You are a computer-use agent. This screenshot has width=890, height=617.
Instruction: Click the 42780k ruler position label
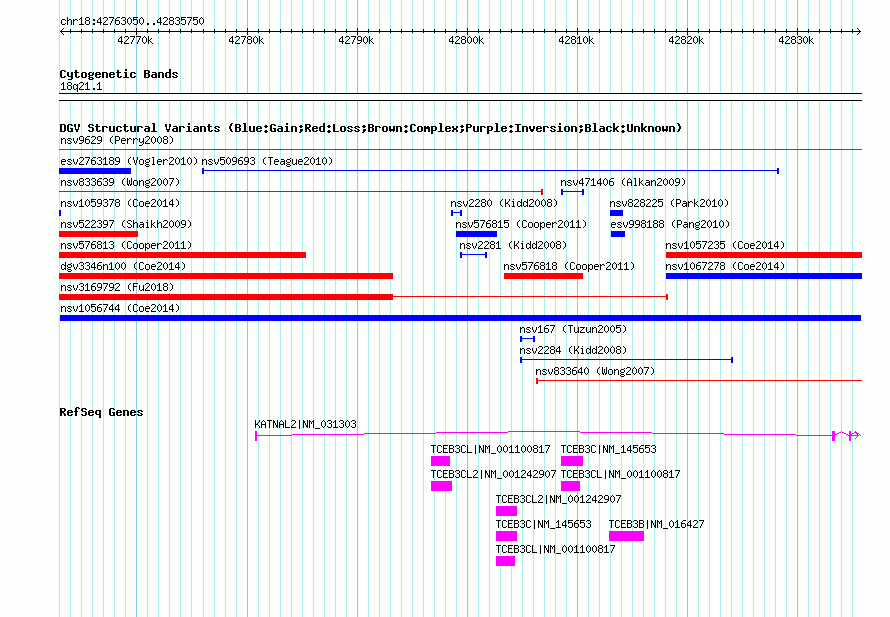[246, 40]
